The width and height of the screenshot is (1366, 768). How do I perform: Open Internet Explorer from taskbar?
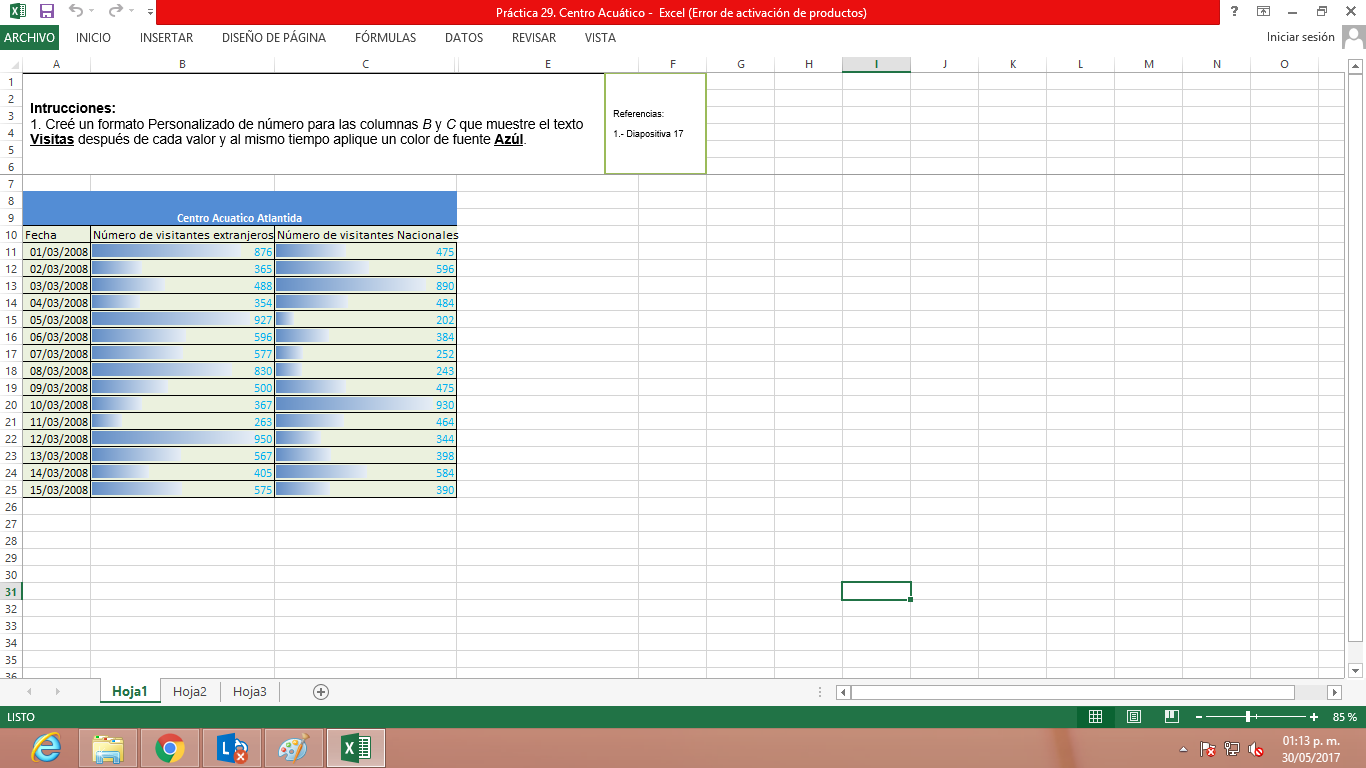click(46, 747)
